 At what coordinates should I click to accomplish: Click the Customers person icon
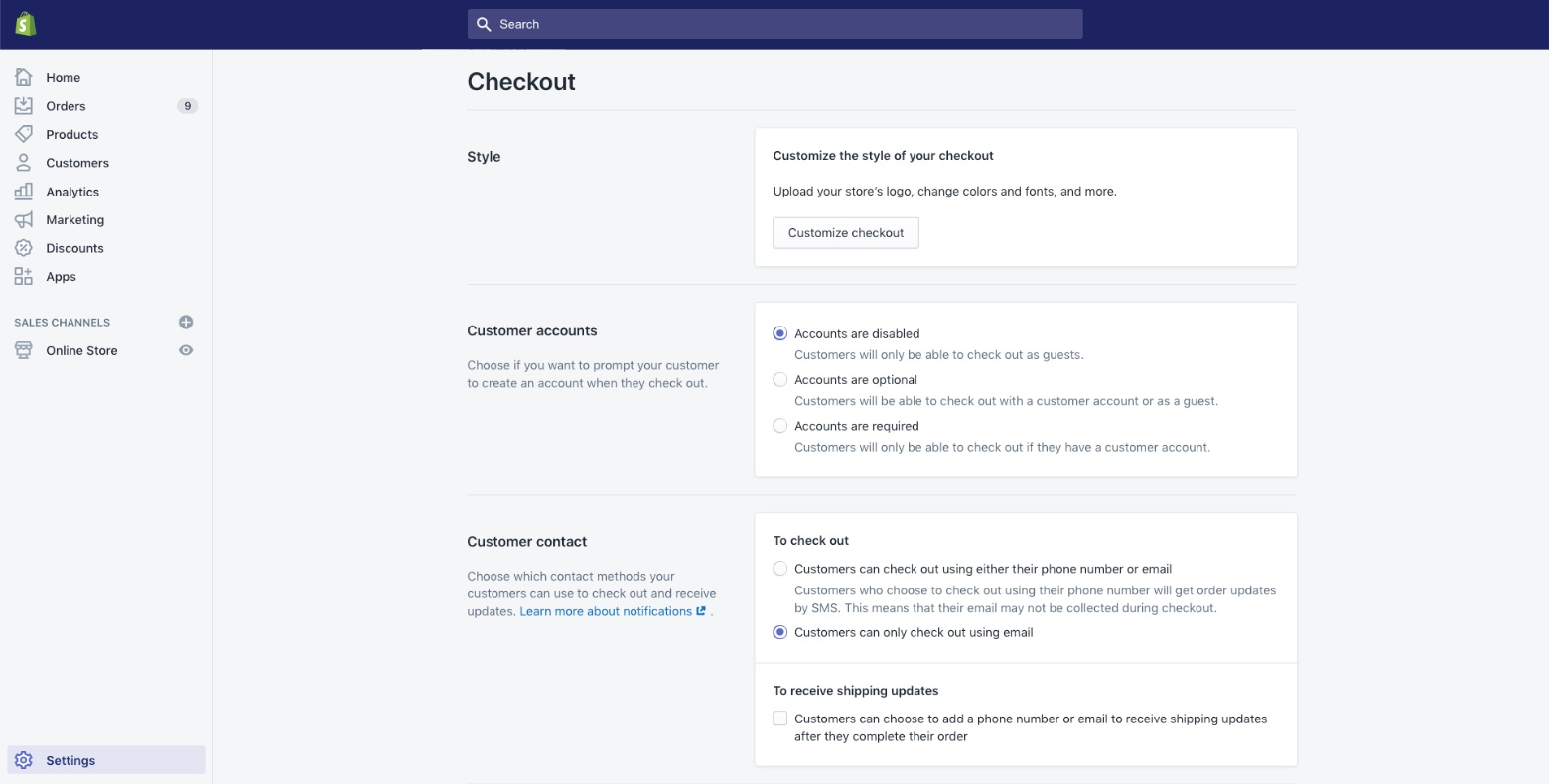pyautogui.click(x=24, y=163)
